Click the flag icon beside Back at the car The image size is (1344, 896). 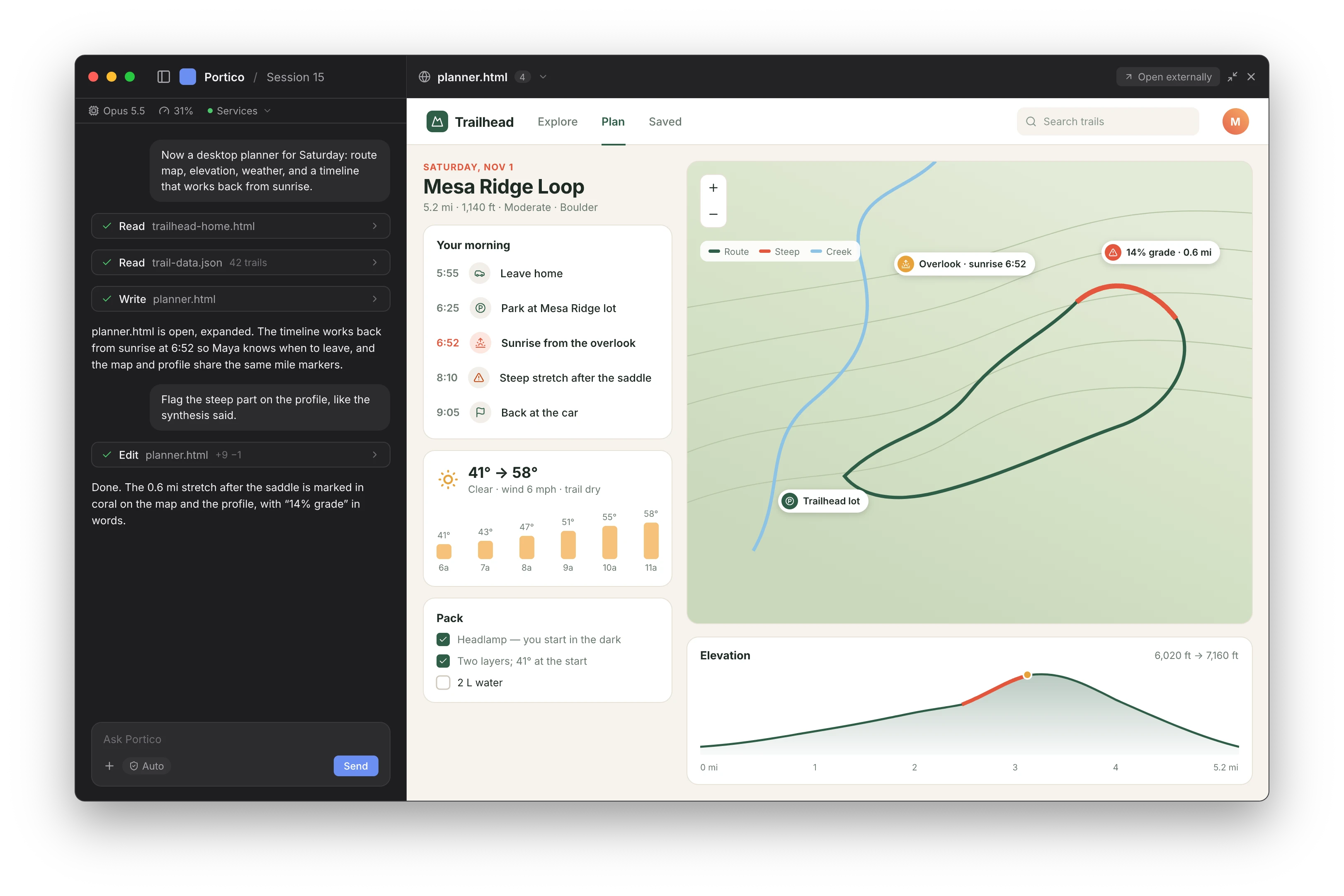coord(480,413)
